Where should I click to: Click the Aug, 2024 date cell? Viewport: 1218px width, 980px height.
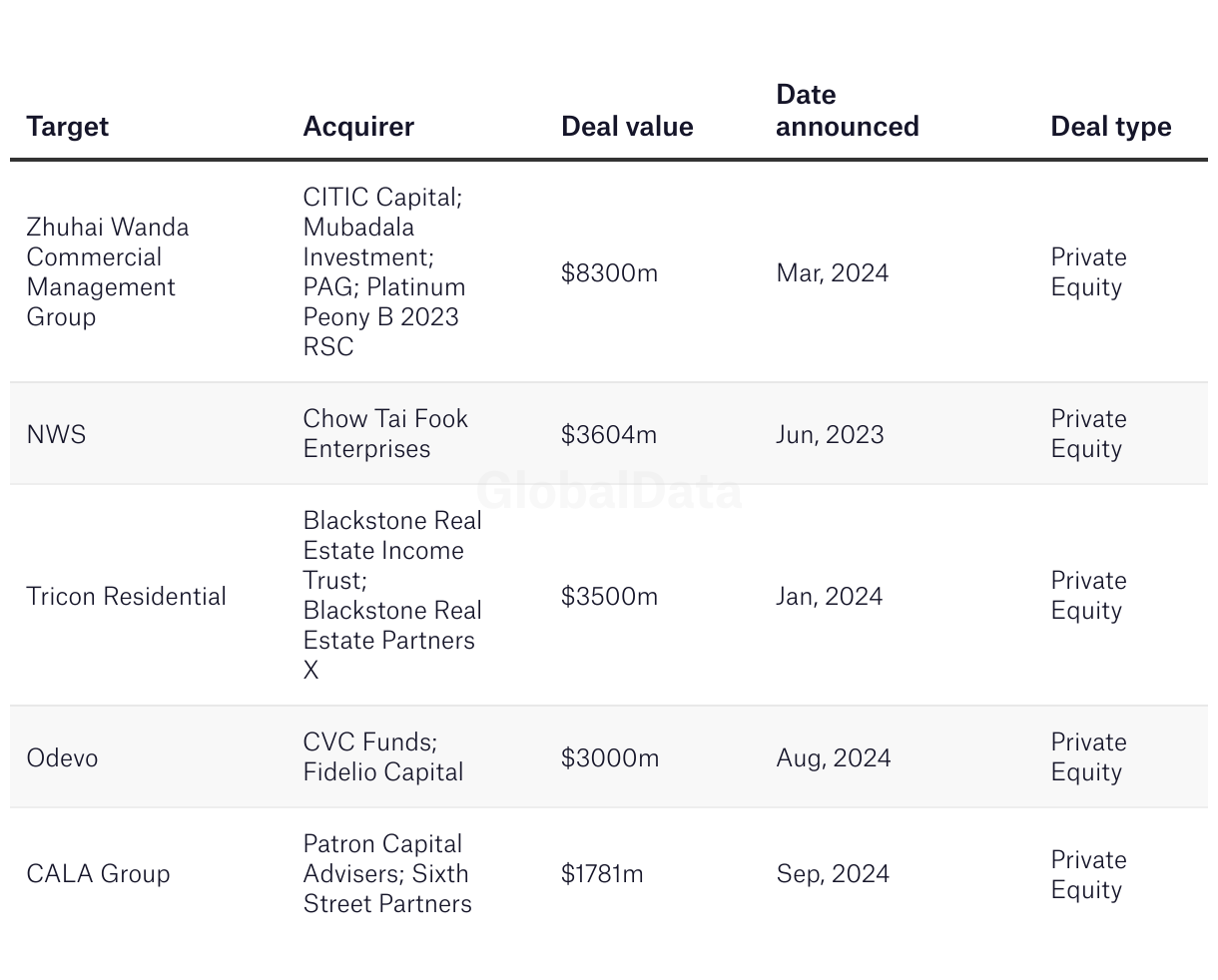coord(834,757)
